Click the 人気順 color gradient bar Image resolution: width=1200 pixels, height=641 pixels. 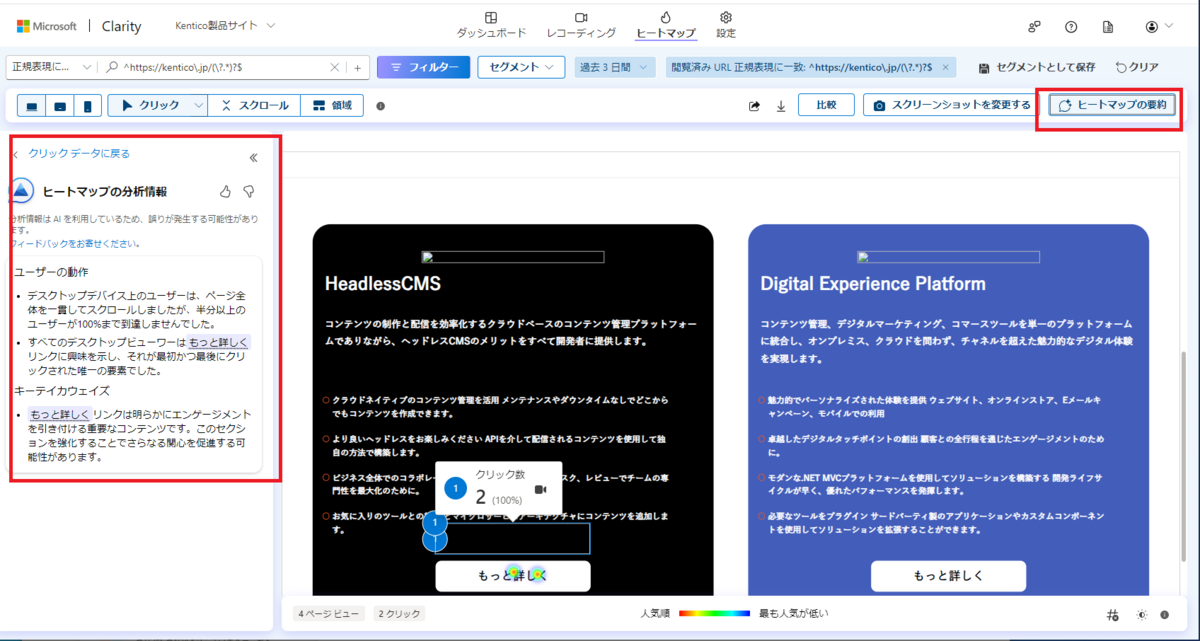(x=714, y=613)
